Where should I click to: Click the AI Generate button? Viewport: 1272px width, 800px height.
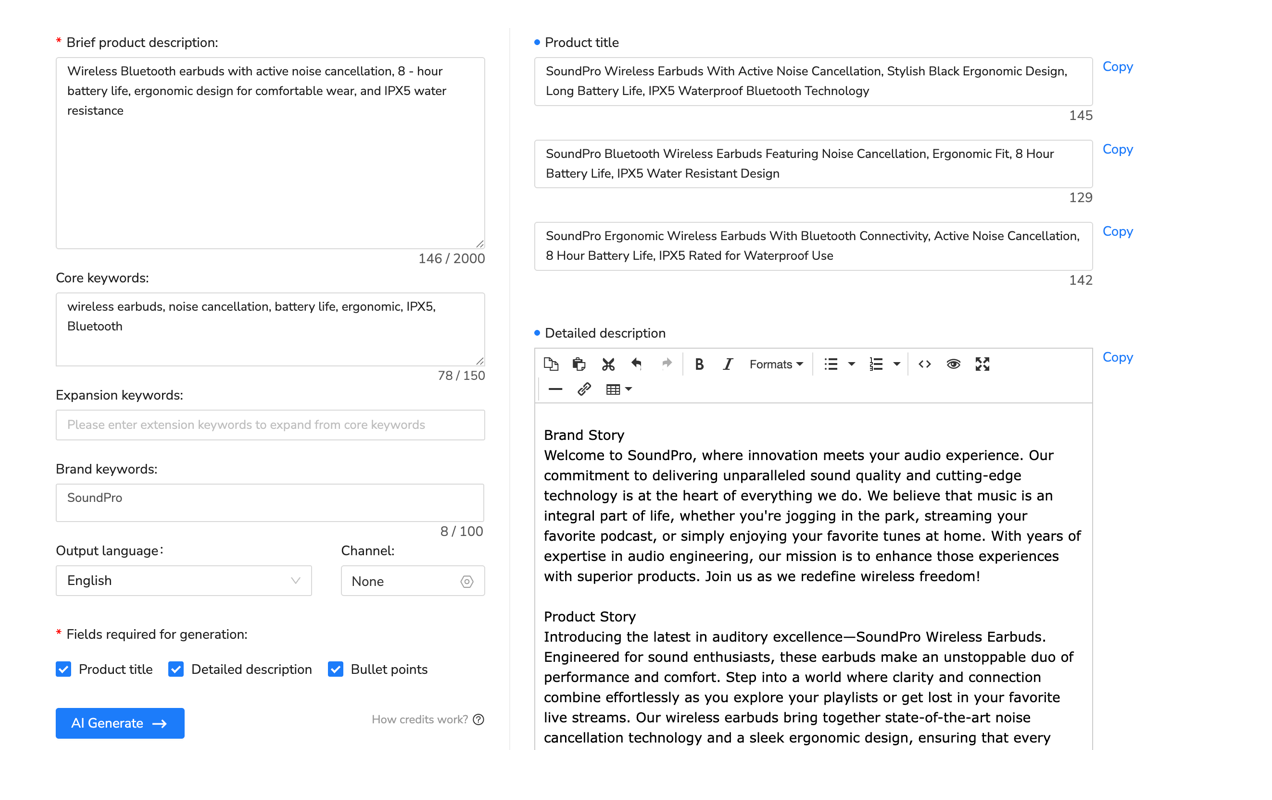click(120, 723)
